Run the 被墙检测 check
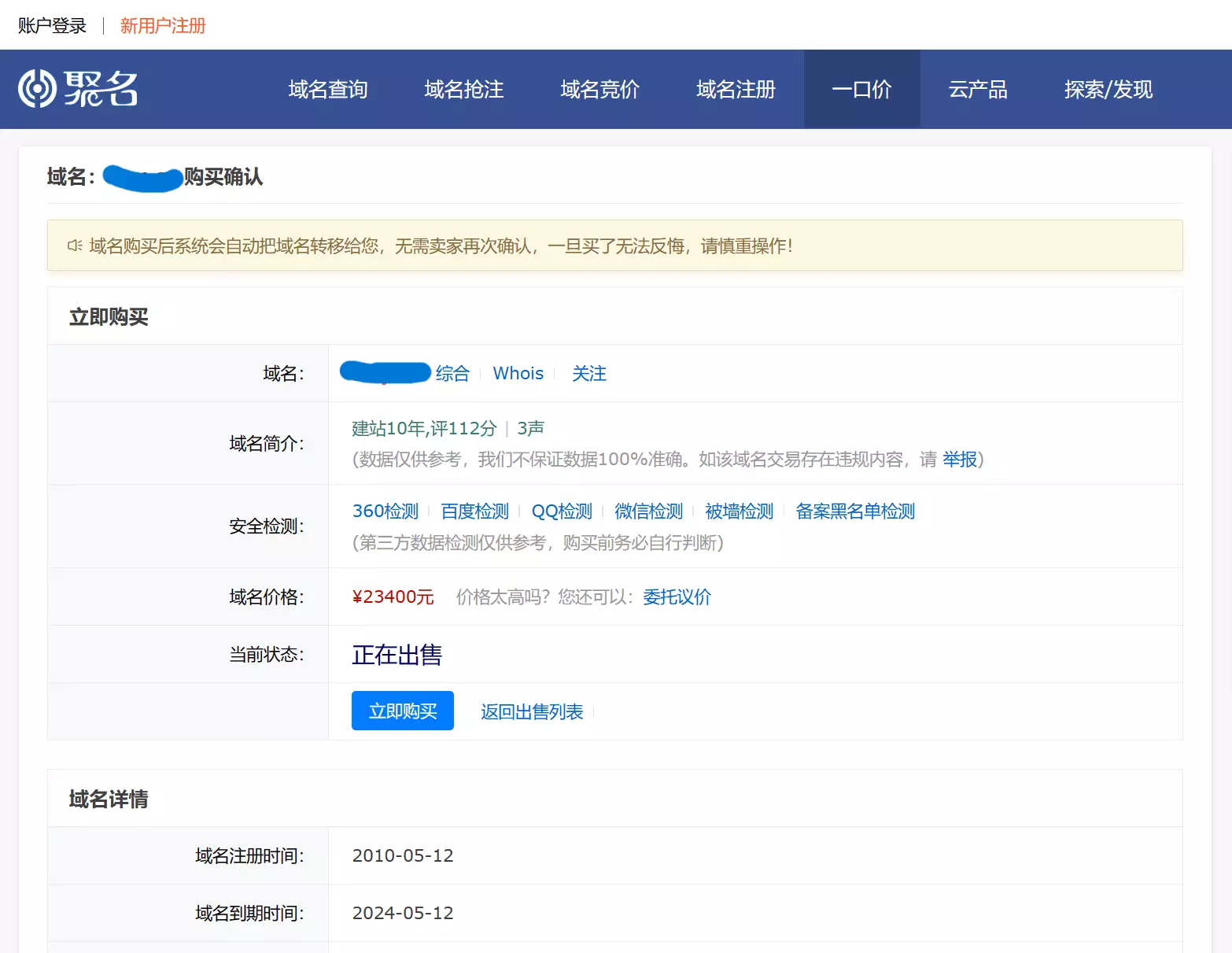The height and width of the screenshot is (953, 1232). coord(740,511)
